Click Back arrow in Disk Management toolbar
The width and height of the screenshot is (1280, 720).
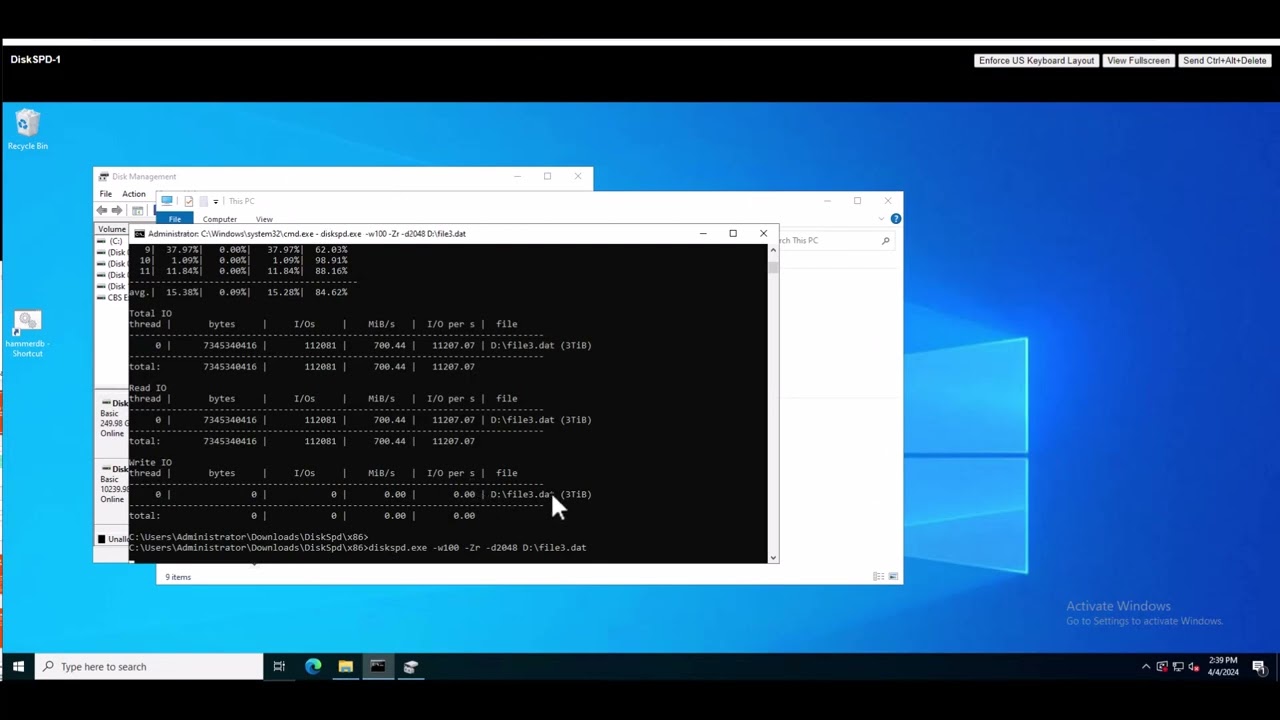coord(102,211)
